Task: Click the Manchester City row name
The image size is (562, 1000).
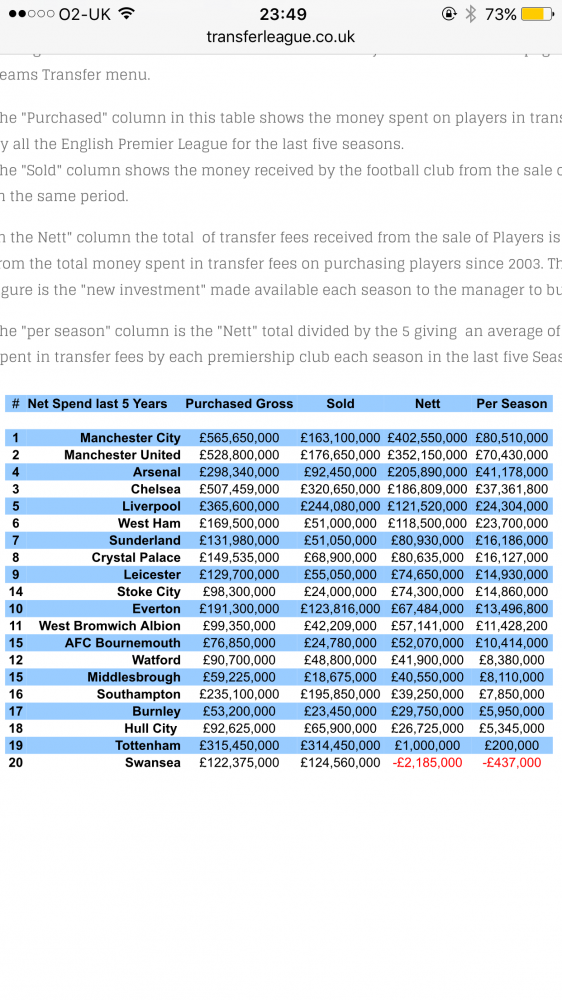Action: (130, 438)
